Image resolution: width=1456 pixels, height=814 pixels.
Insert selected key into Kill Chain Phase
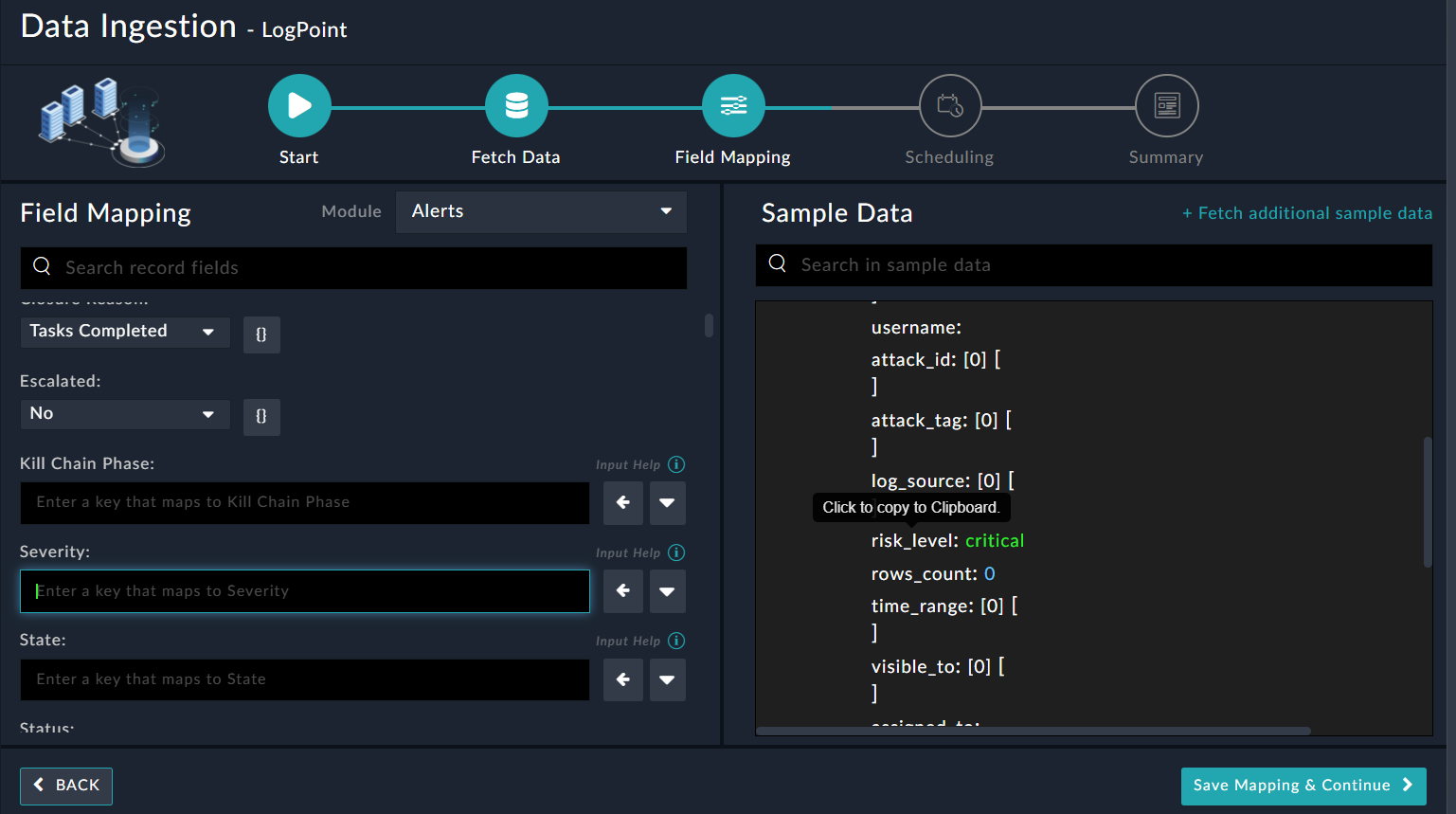(x=623, y=502)
